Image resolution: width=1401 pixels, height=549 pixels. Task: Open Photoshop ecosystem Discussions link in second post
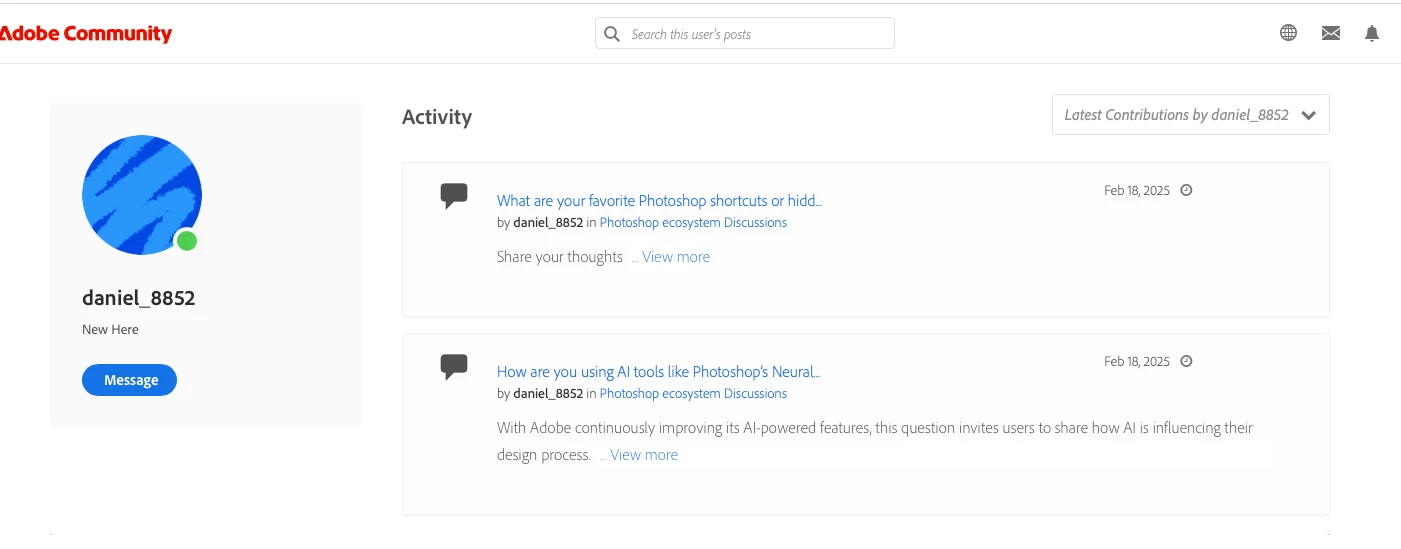[693, 394]
